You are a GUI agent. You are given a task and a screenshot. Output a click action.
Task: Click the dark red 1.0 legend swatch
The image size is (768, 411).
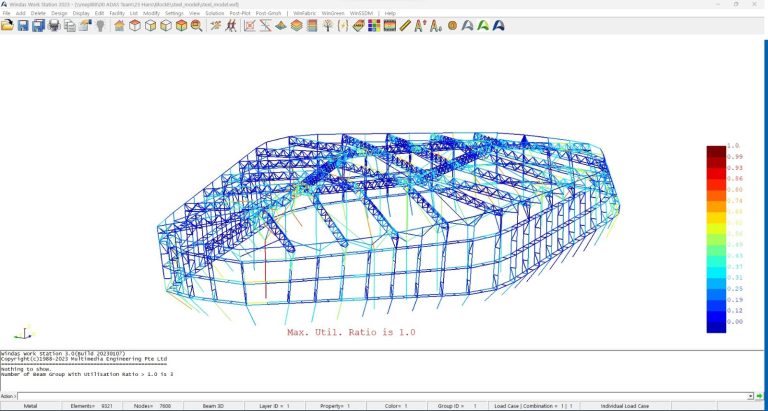click(716, 151)
